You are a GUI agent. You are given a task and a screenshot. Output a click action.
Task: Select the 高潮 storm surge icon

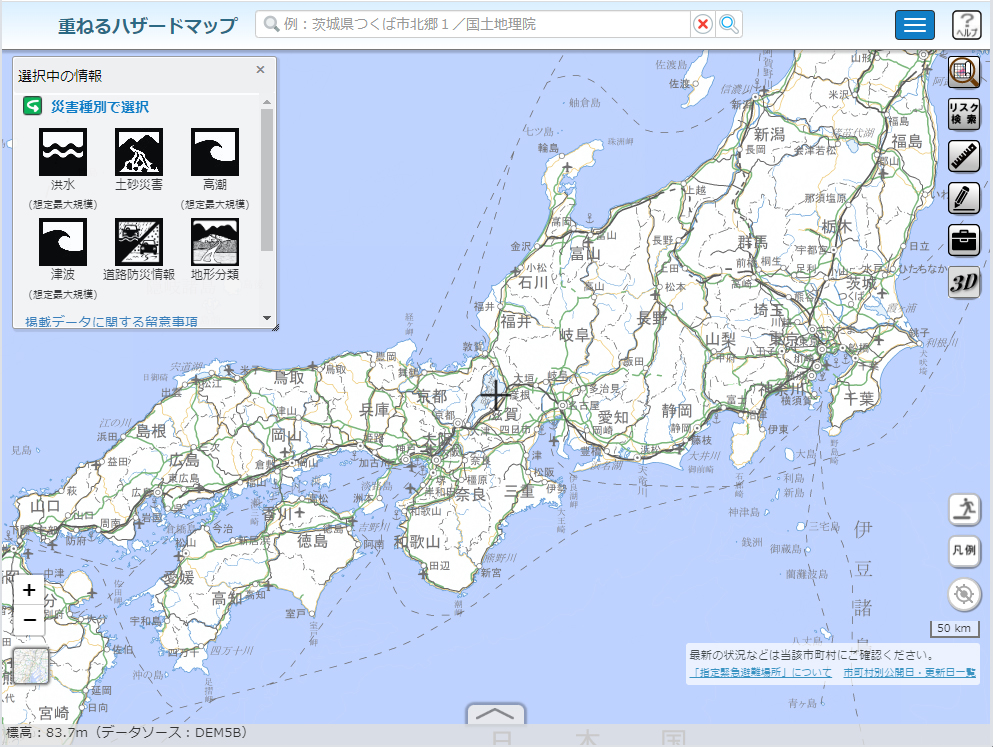(215, 153)
